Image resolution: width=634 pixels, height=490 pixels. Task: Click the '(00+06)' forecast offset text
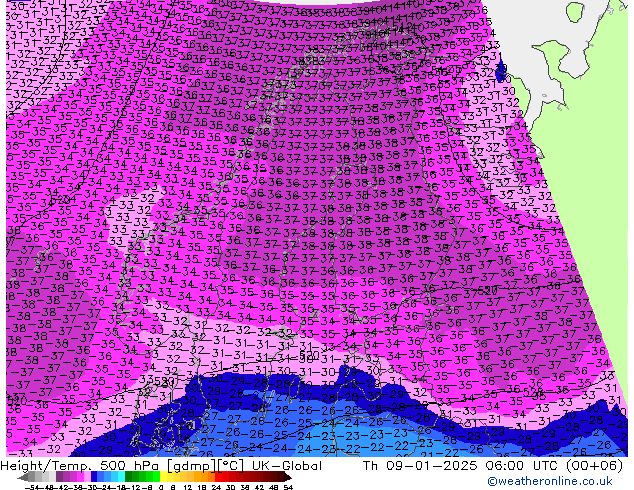594,466
